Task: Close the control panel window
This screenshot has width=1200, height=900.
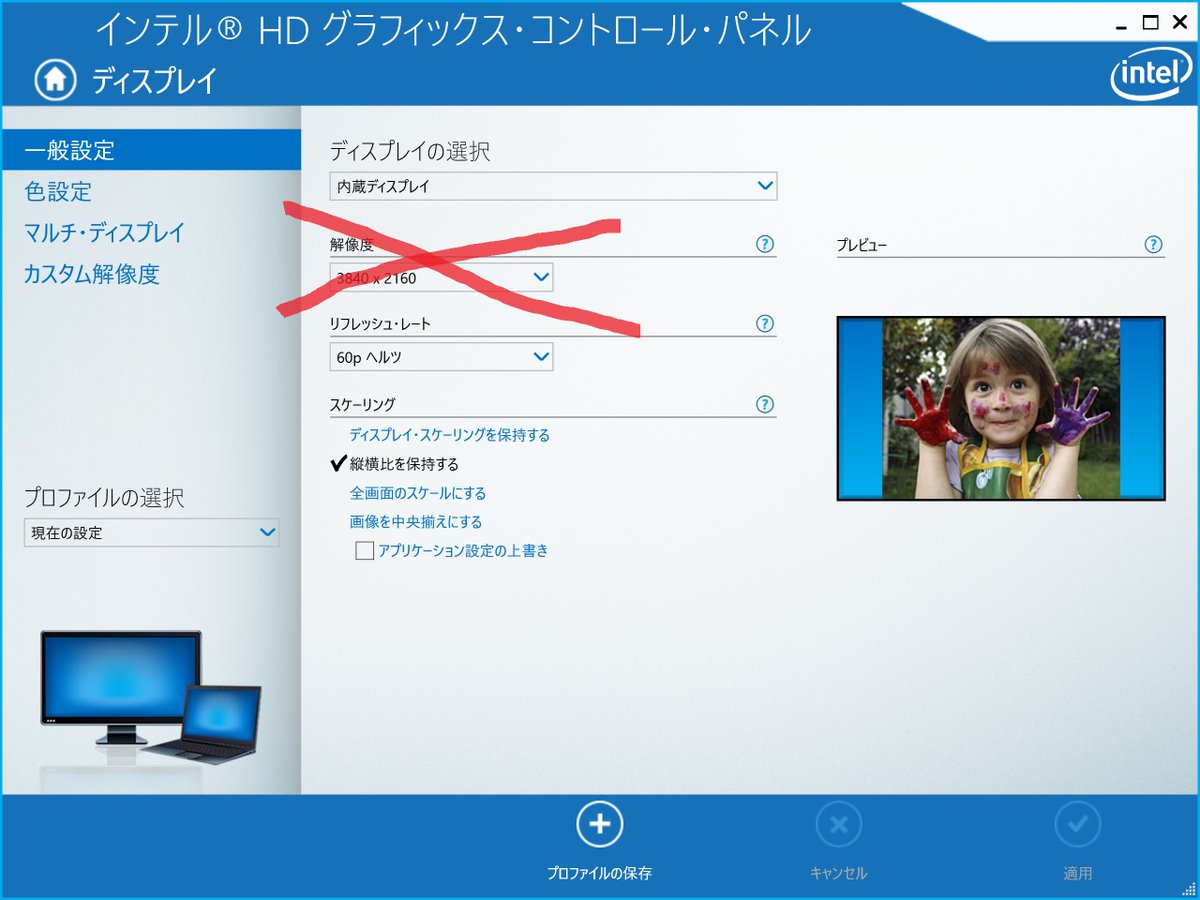Action: point(1179,22)
